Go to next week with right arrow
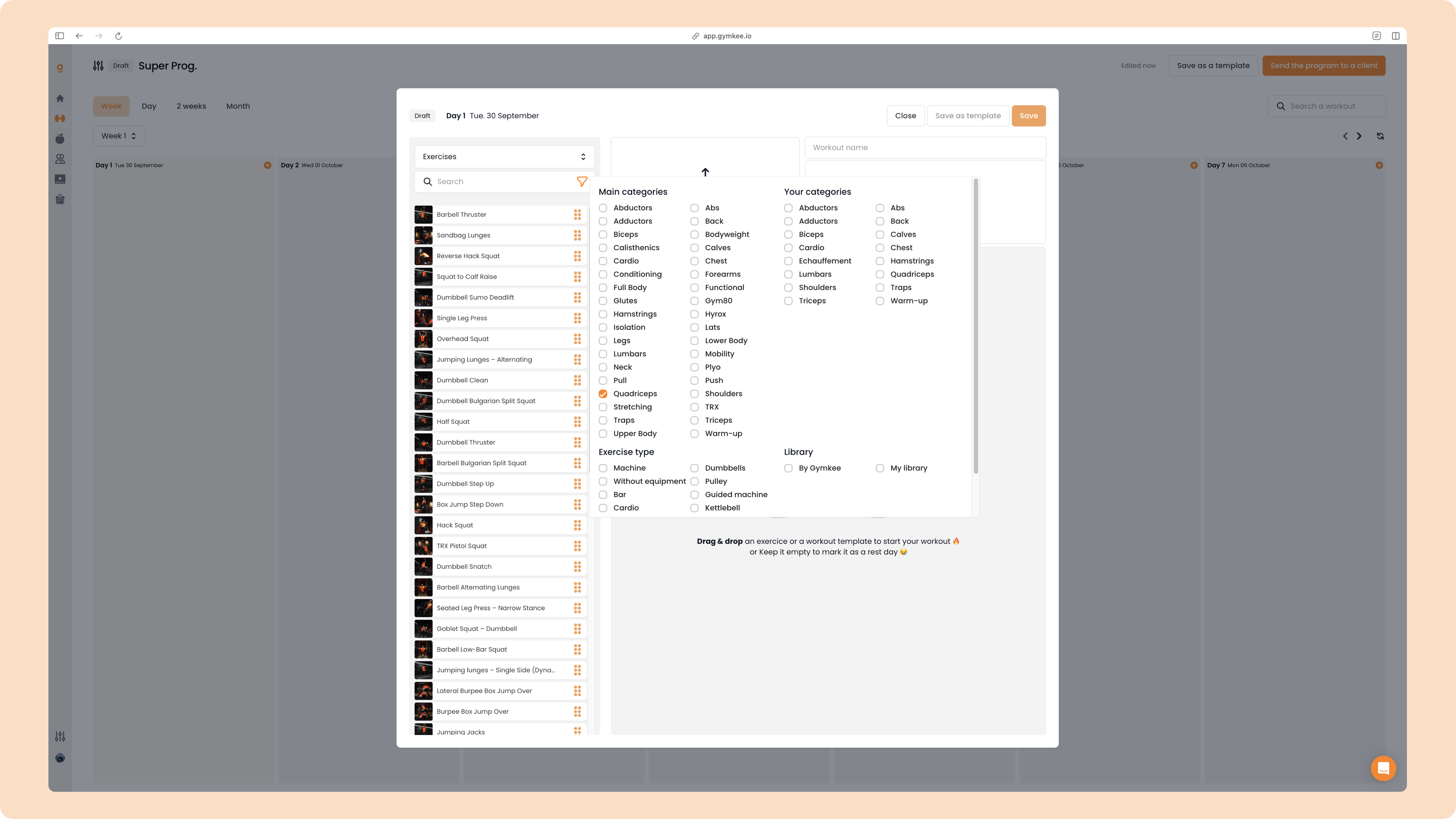Screen dimensions: 1456x819 click(1359, 136)
